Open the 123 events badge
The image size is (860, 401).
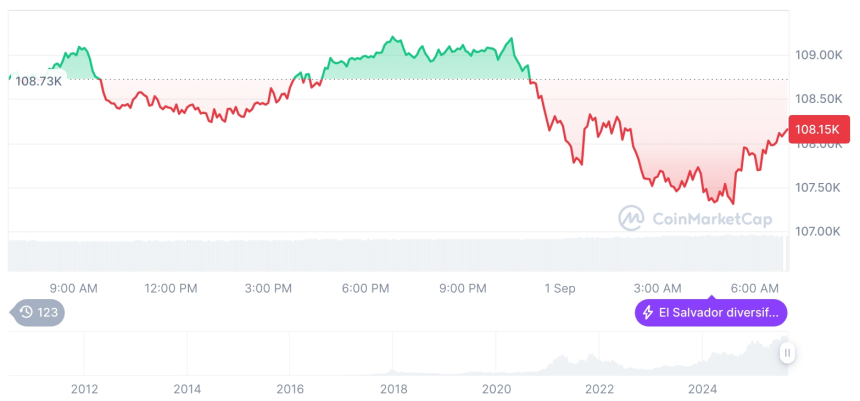pyautogui.click(x=39, y=313)
